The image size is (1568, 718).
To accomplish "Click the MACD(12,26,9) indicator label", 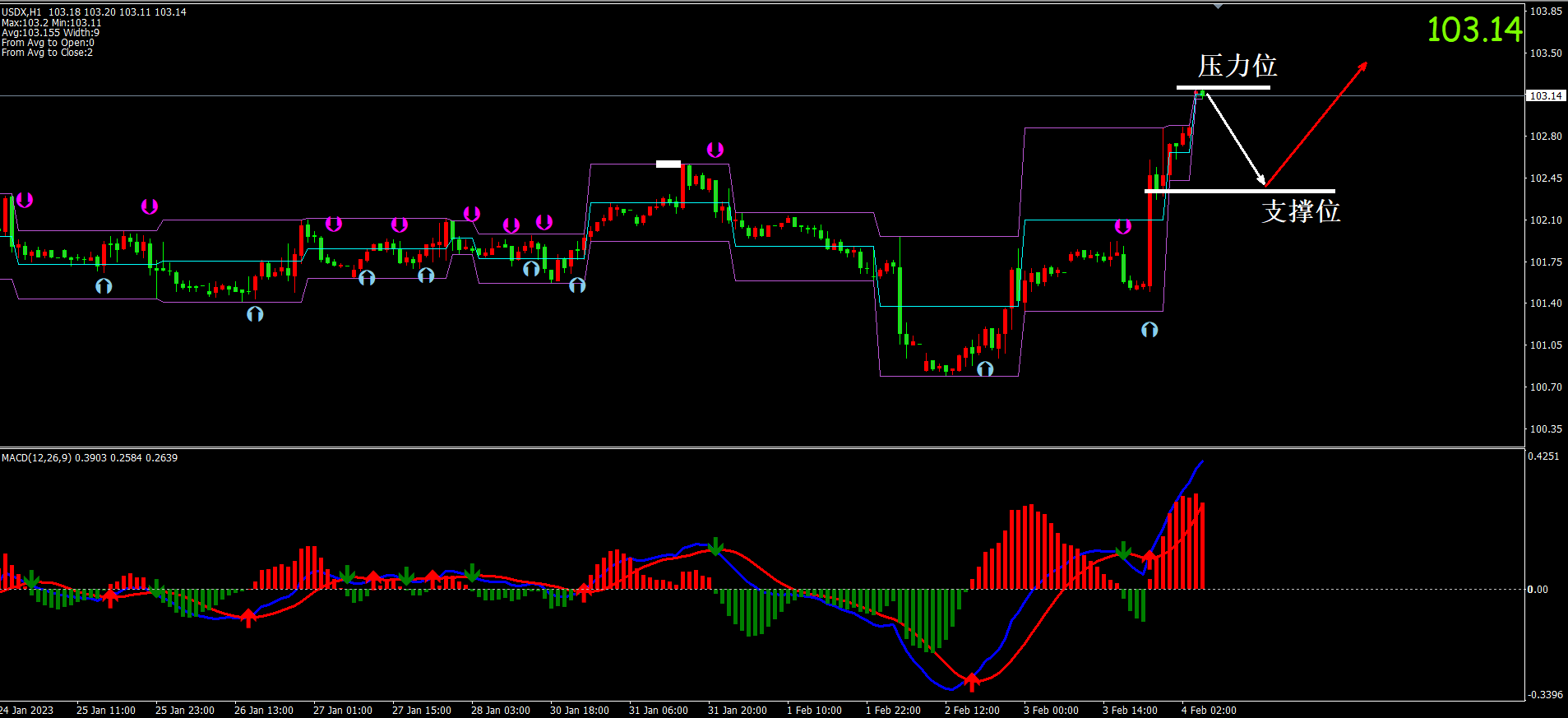I will click(36, 458).
